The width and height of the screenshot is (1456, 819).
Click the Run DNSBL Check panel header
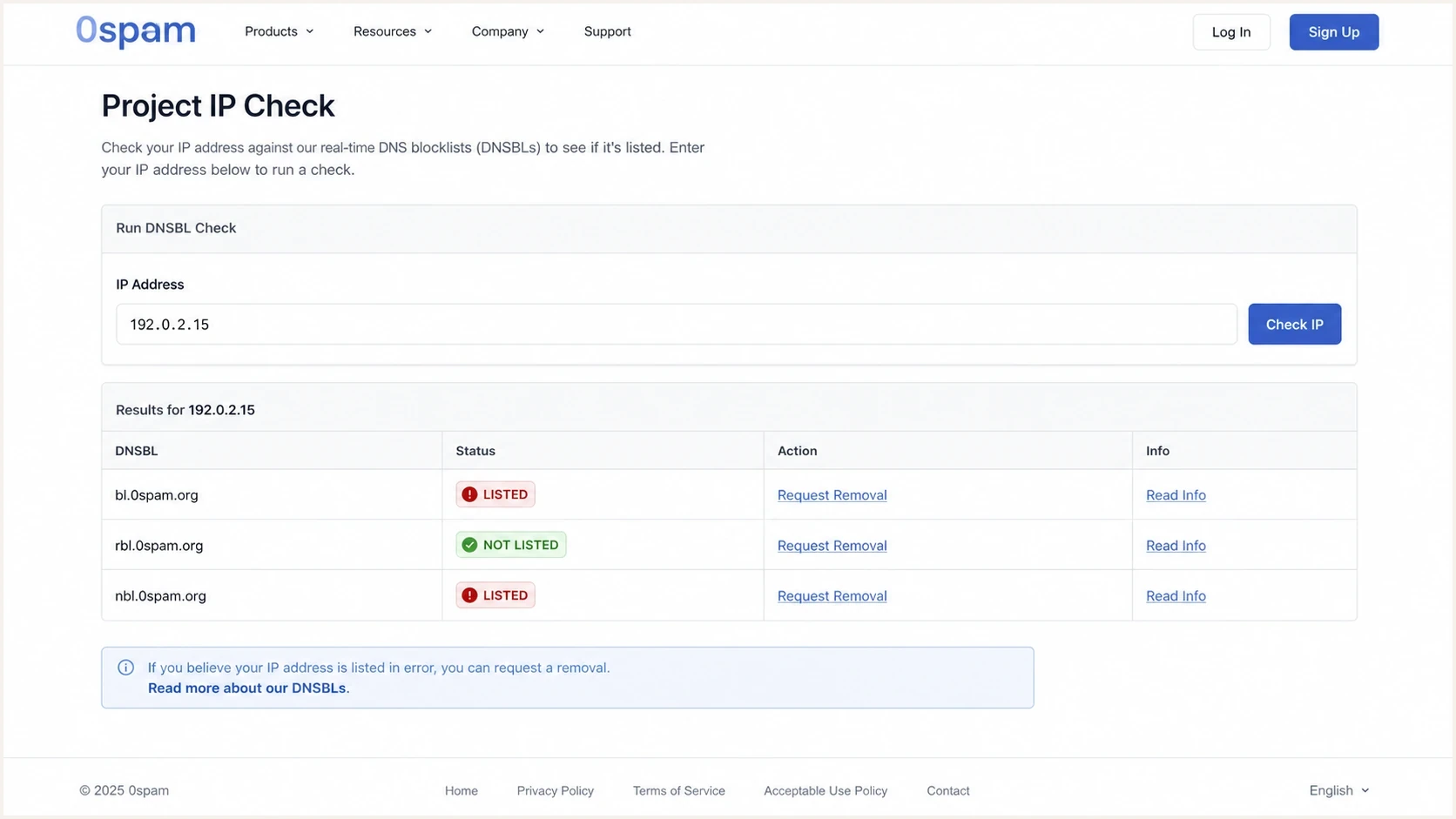pos(729,229)
